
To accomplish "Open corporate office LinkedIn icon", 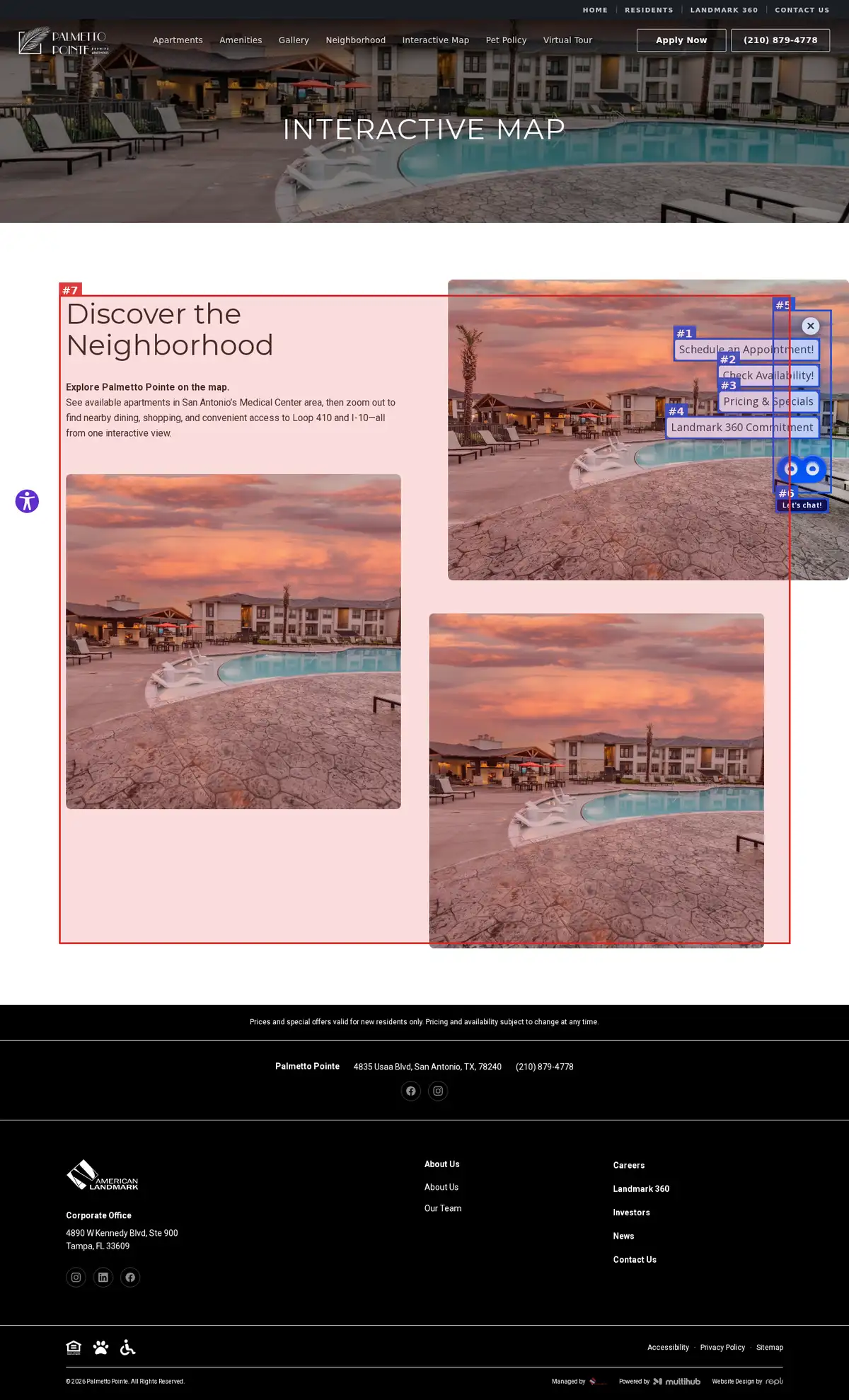I will [x=103, y=1277].
